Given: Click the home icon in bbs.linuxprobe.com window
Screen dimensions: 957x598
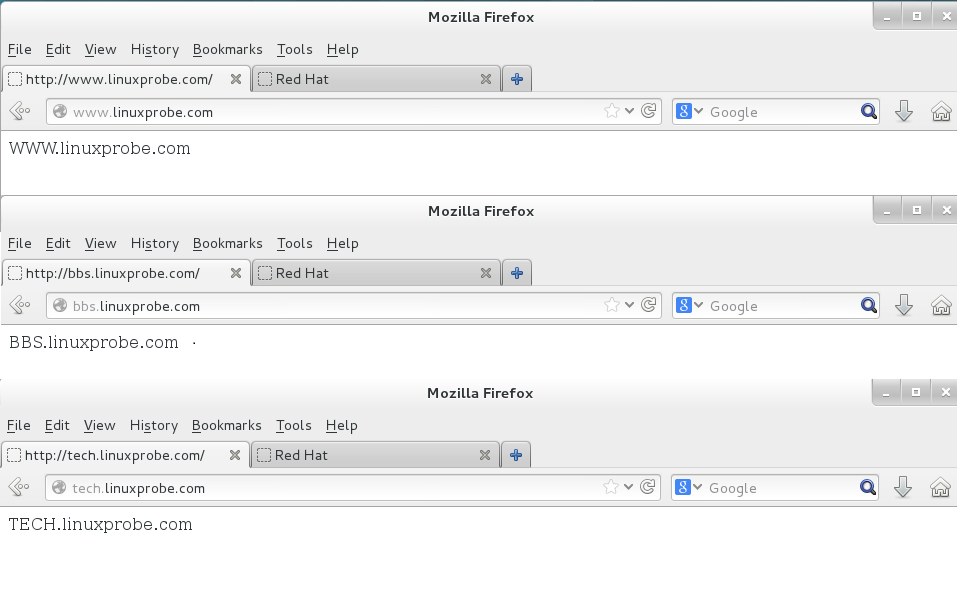Looking at the screenshot, I should [940, 306].
